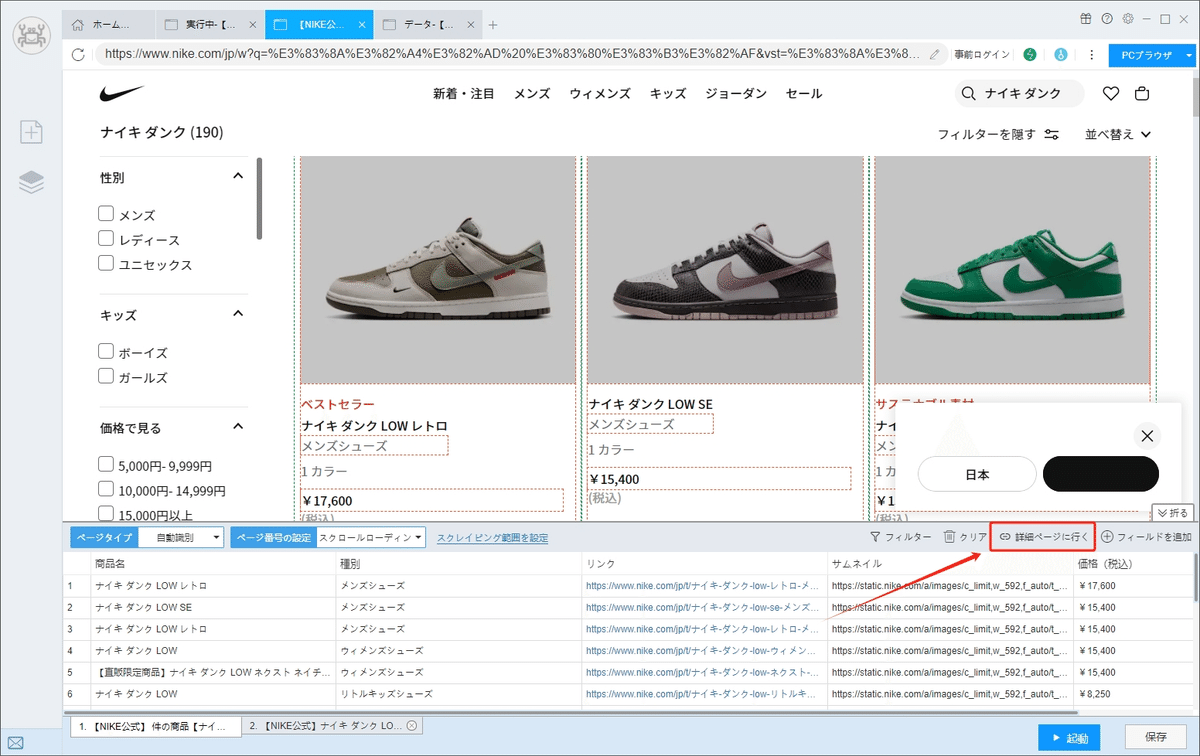This screenshot has width=1200, height=756.
Task: Open the layers stack icon in sidebar
Action: (x=32, y=182)
